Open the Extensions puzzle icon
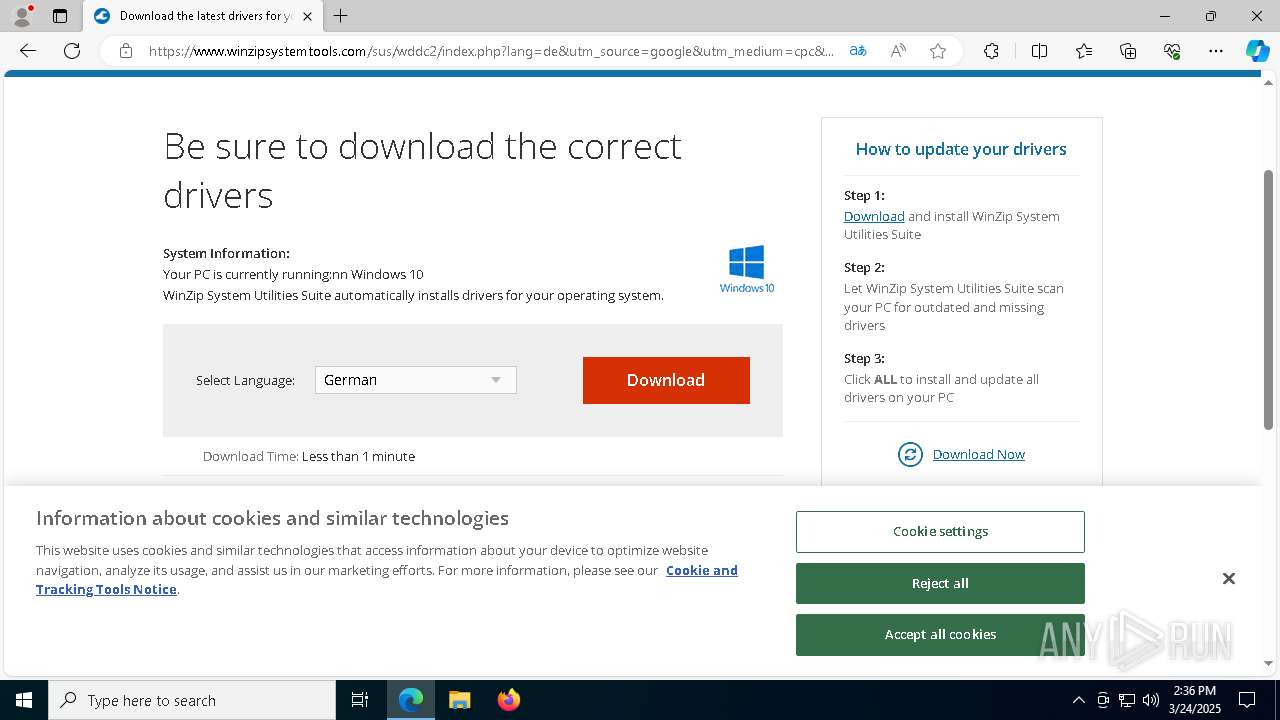The width and height of the screenshot is (1280, 720). pos(991,51)
